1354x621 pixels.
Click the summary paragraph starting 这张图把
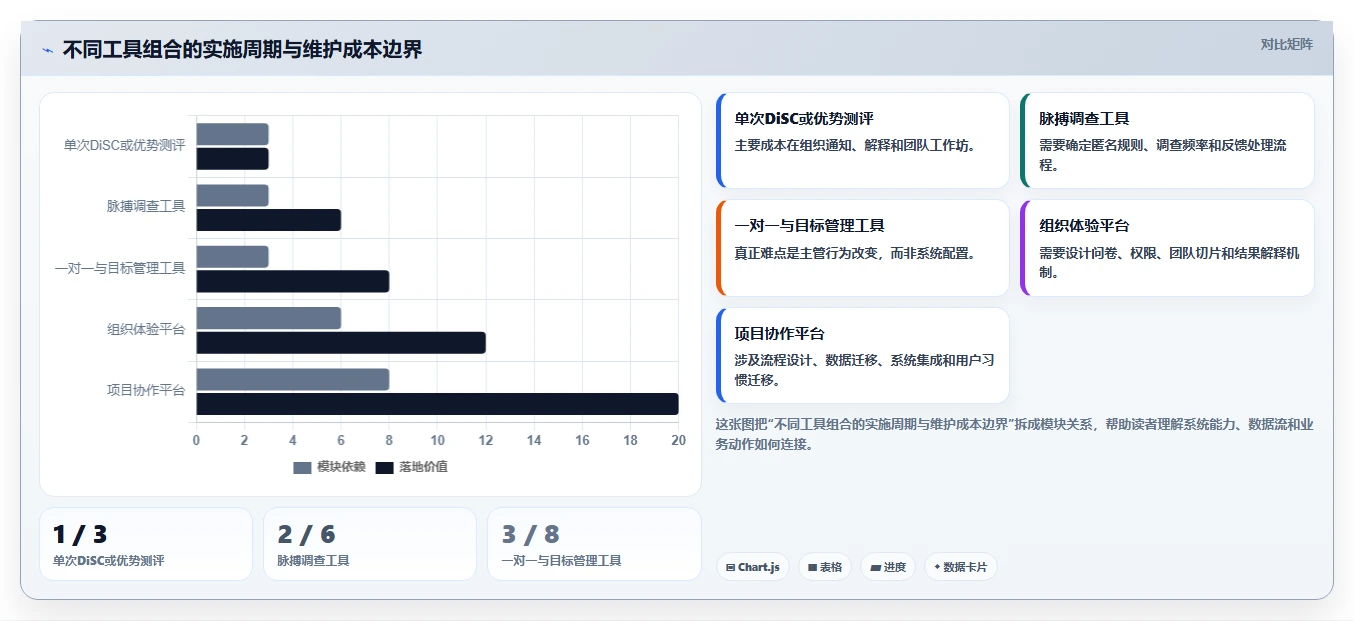pos(1014,434)
